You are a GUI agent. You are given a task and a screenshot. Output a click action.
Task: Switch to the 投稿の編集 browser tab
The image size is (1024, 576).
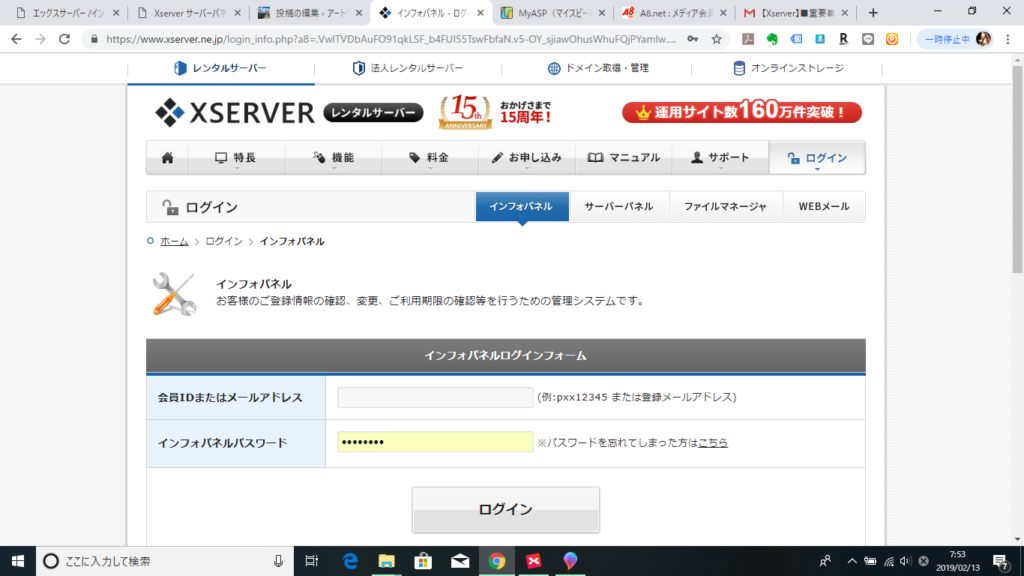click(310, 13)
